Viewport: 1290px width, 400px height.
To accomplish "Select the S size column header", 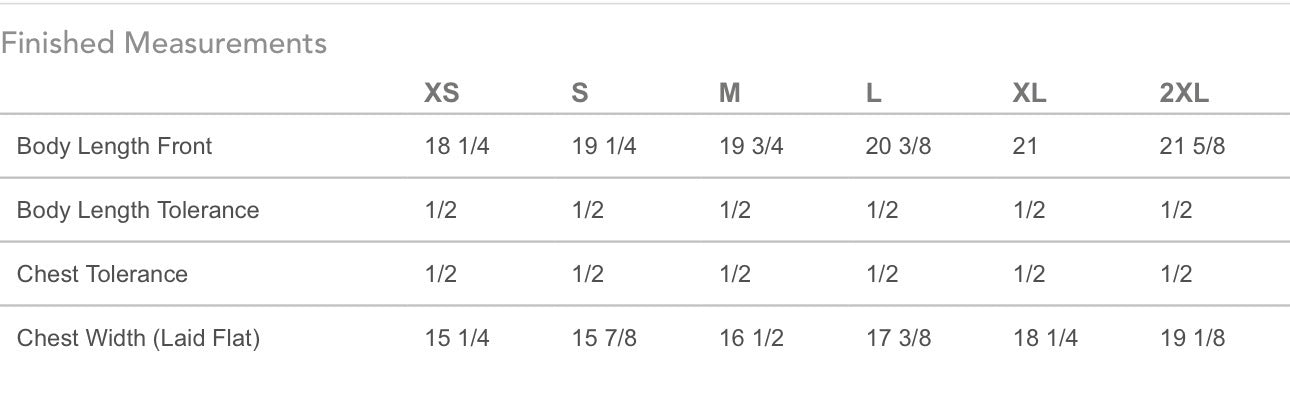I will (580, 93).
